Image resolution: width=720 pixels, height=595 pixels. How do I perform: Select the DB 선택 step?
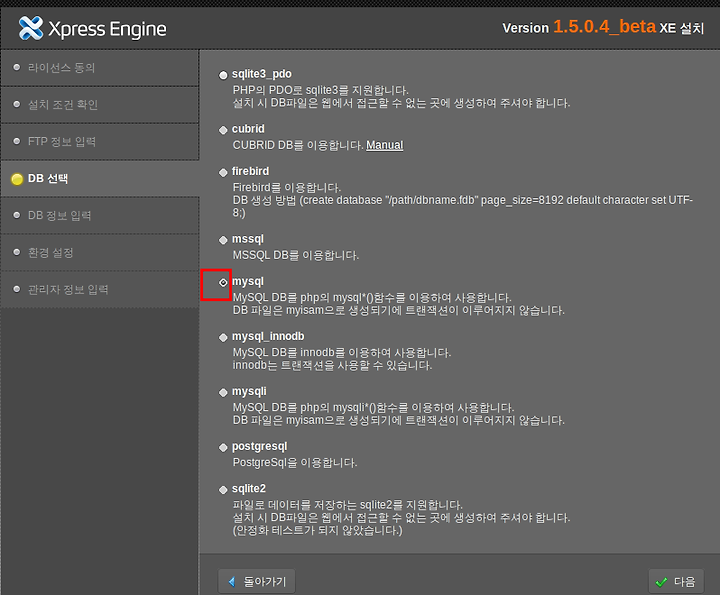[100, 179]
